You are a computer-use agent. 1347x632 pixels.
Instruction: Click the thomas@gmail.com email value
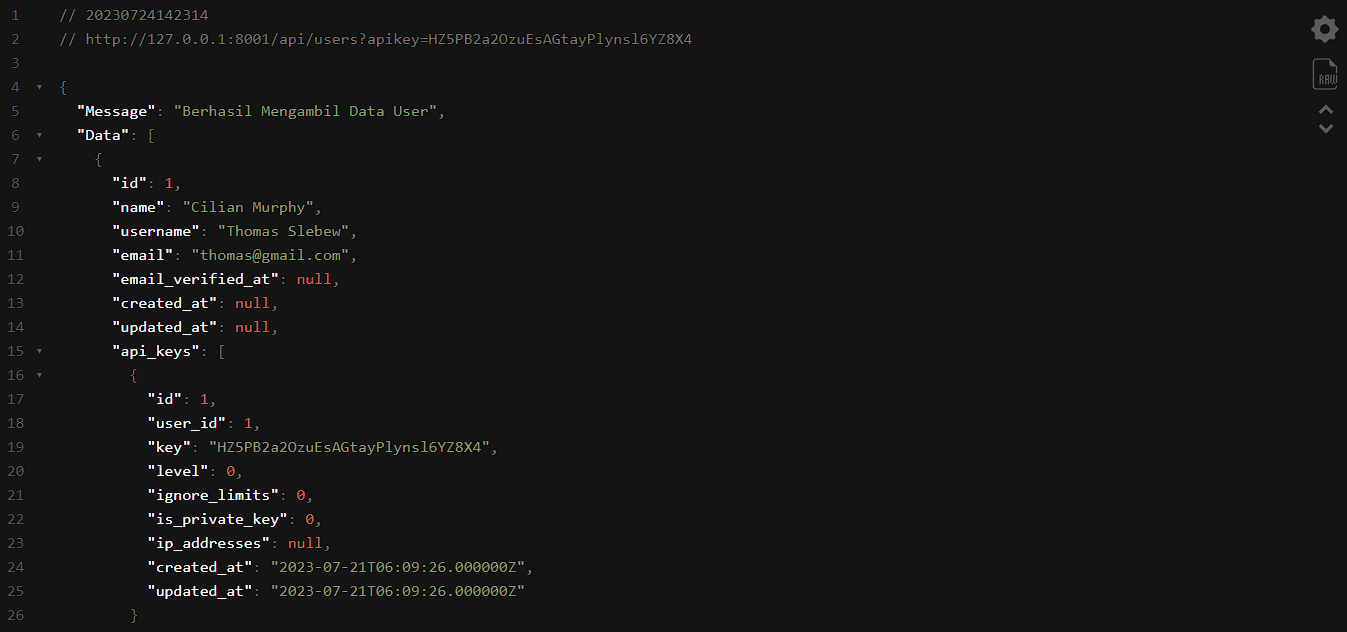269,255
